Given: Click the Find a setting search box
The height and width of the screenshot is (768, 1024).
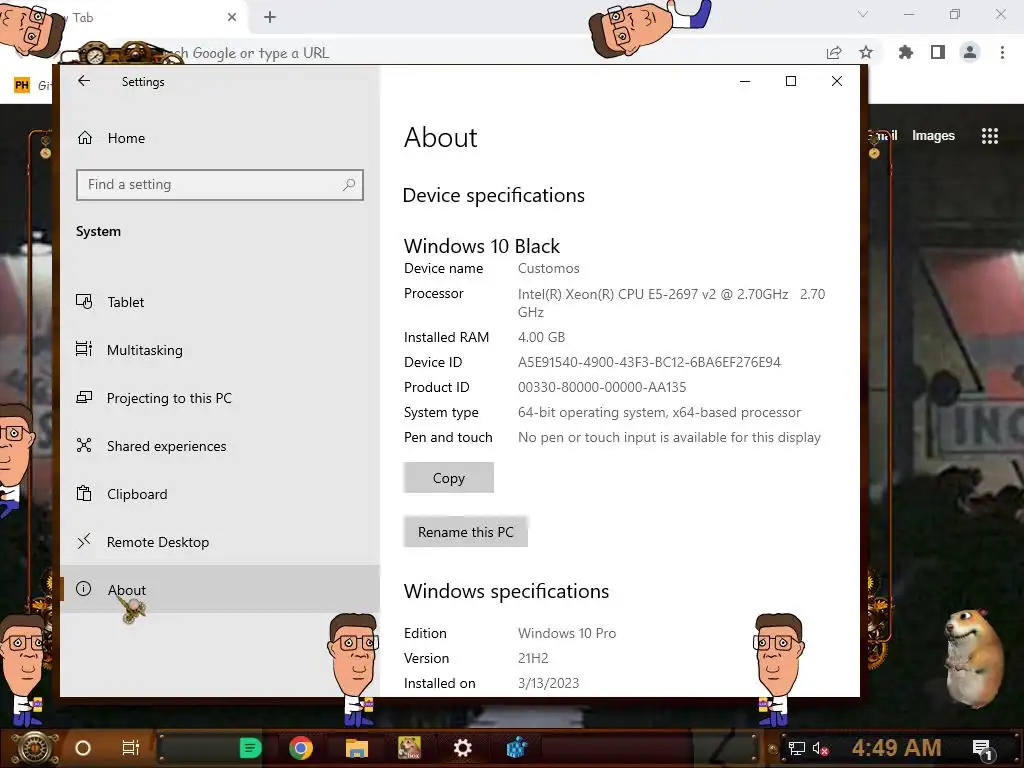Looking at the screenshot, I should (x=219, y=185).
